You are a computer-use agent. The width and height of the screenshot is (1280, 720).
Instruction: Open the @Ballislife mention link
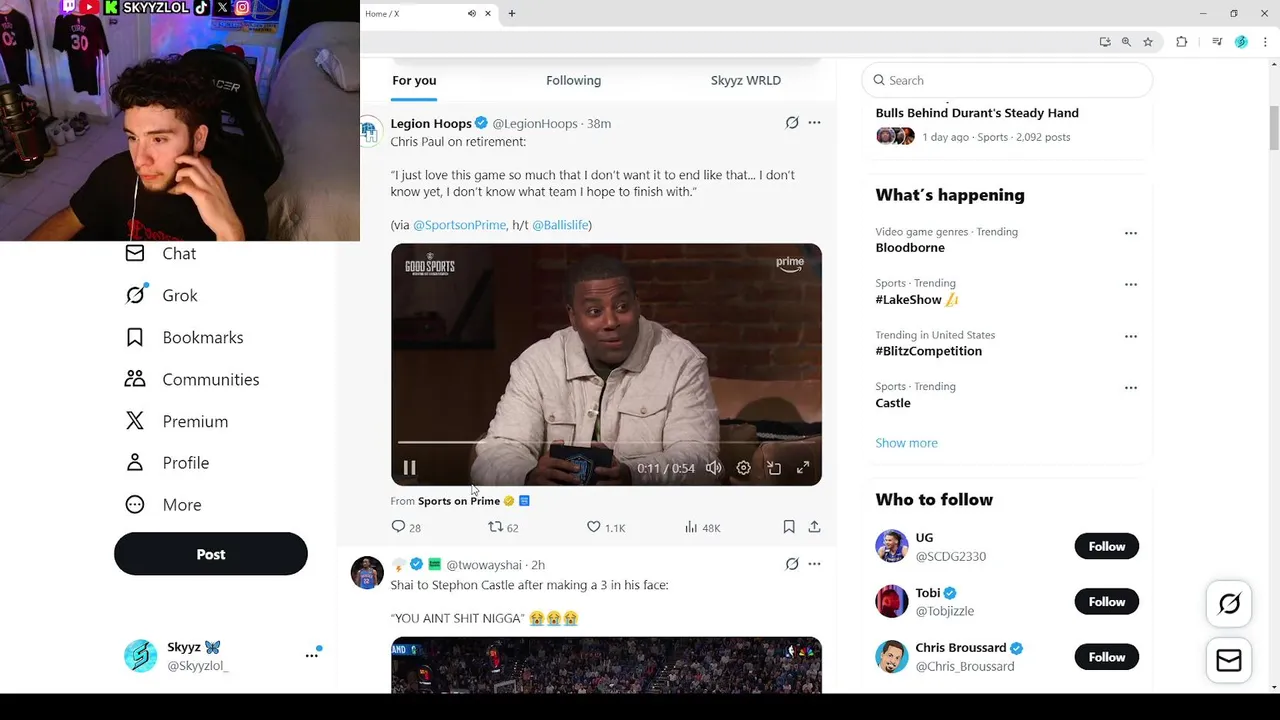pos(560,225)
